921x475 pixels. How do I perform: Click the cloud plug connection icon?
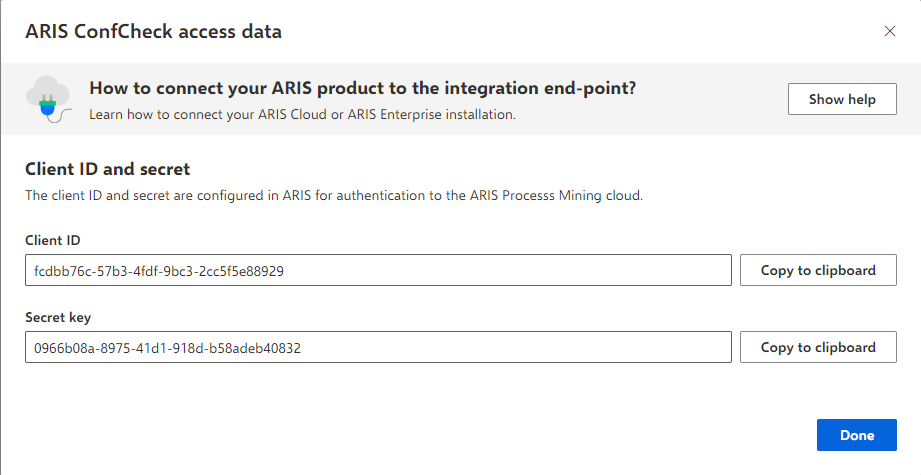[49, 99]
